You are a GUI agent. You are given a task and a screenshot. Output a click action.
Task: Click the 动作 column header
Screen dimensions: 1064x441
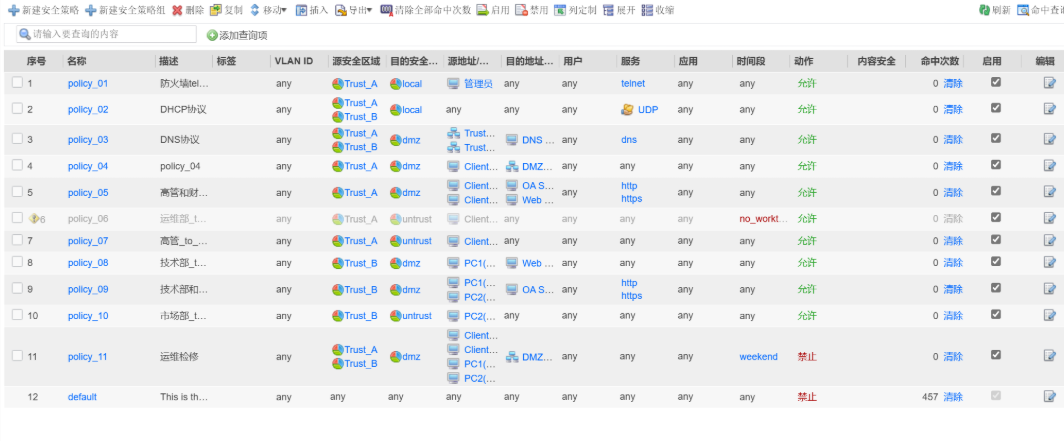[x=803, y=61]
